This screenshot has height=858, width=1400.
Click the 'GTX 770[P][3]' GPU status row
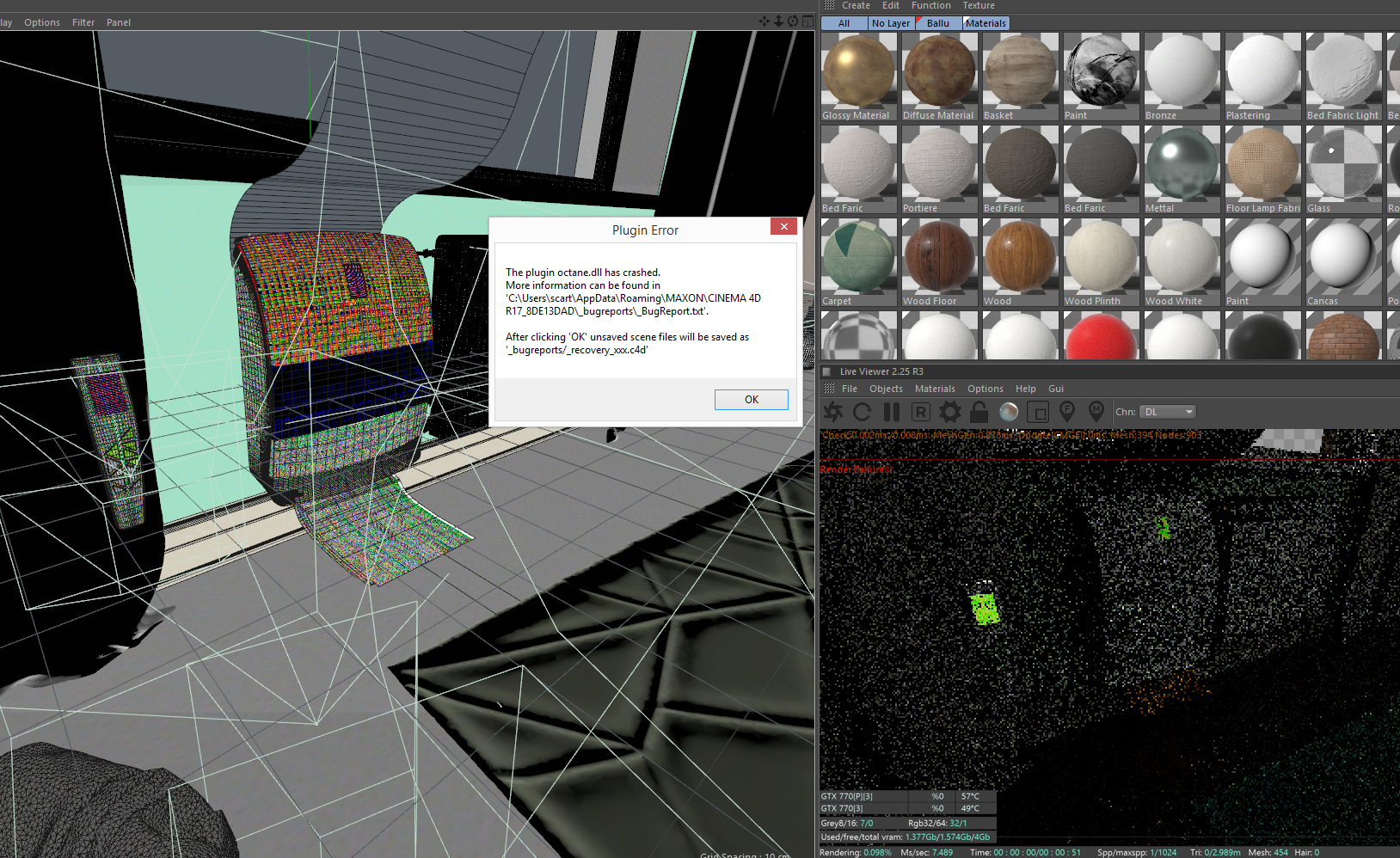[x=907, y=796]
